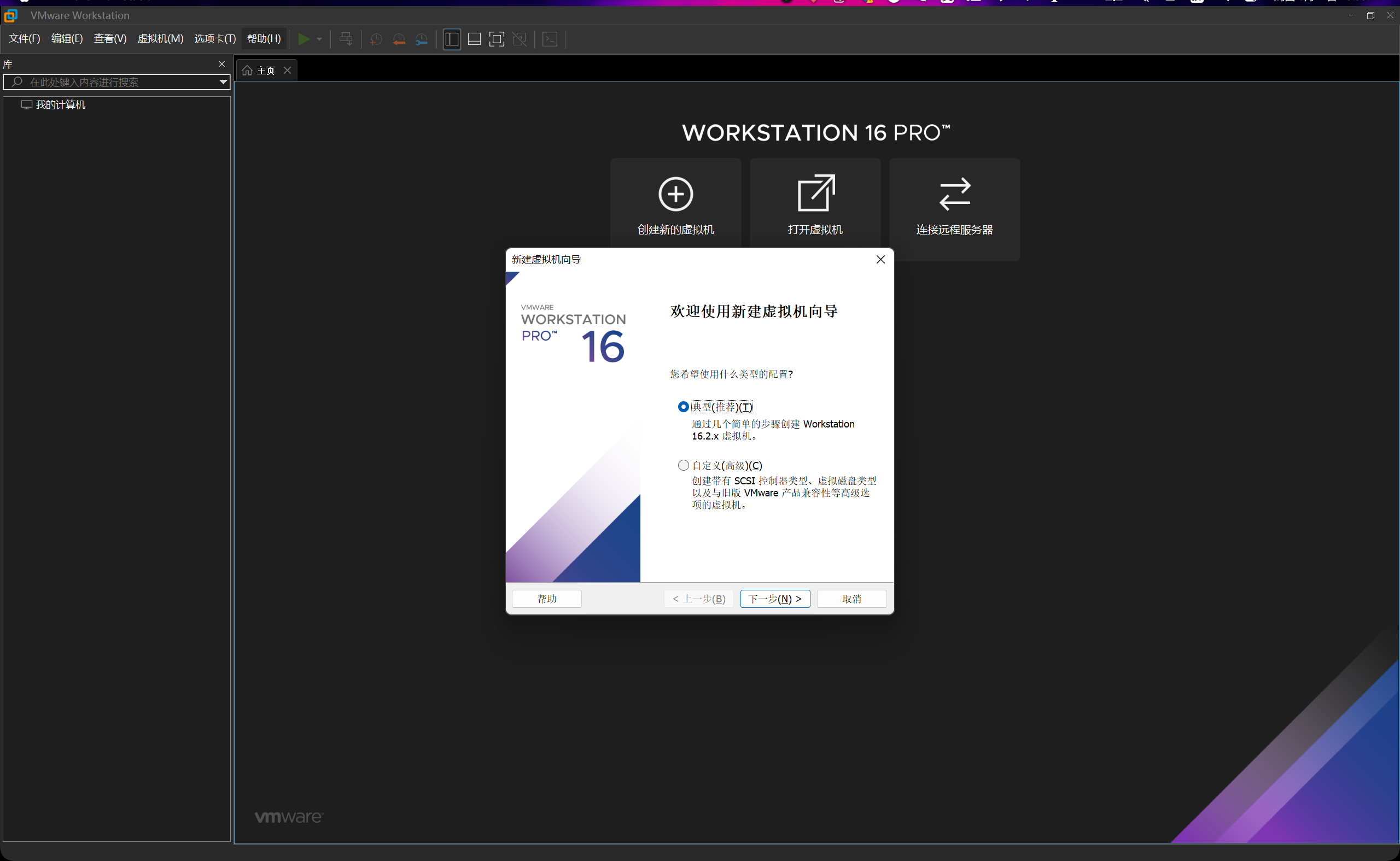Screen dimensions: 1400x861
Task: Minimize the VMware Workstation window
Action: [1351, 15]
